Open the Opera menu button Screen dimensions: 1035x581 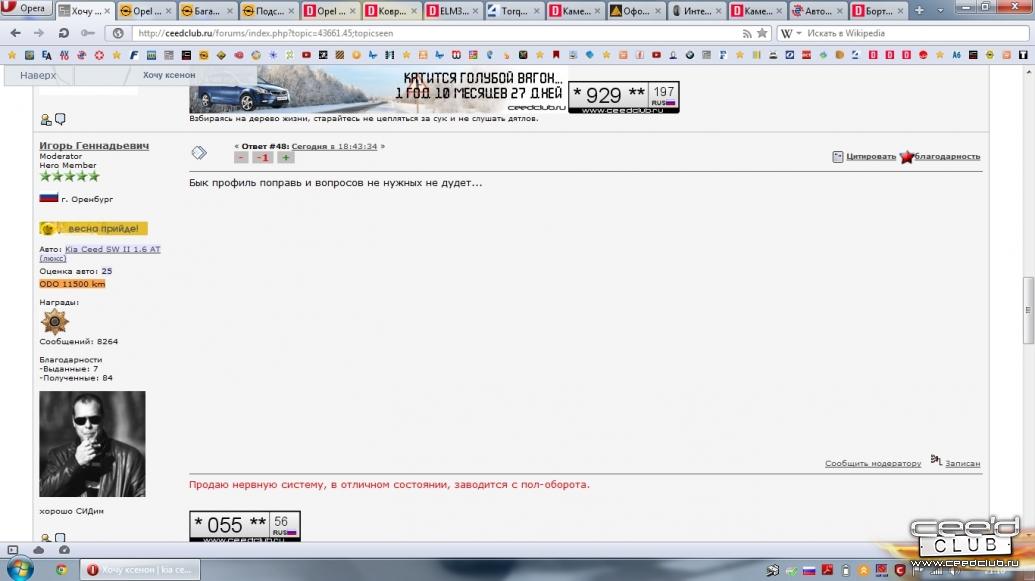tap(25, 9)
